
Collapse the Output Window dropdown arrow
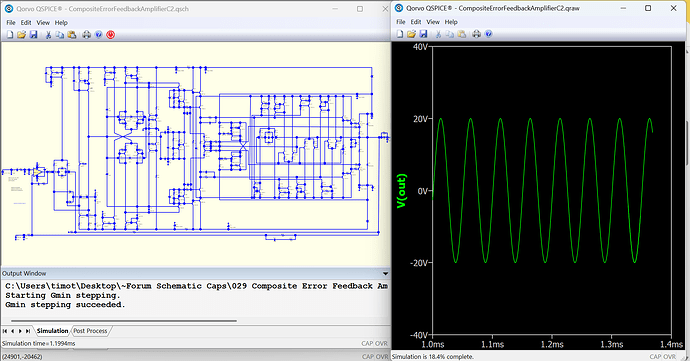point(385,273)
